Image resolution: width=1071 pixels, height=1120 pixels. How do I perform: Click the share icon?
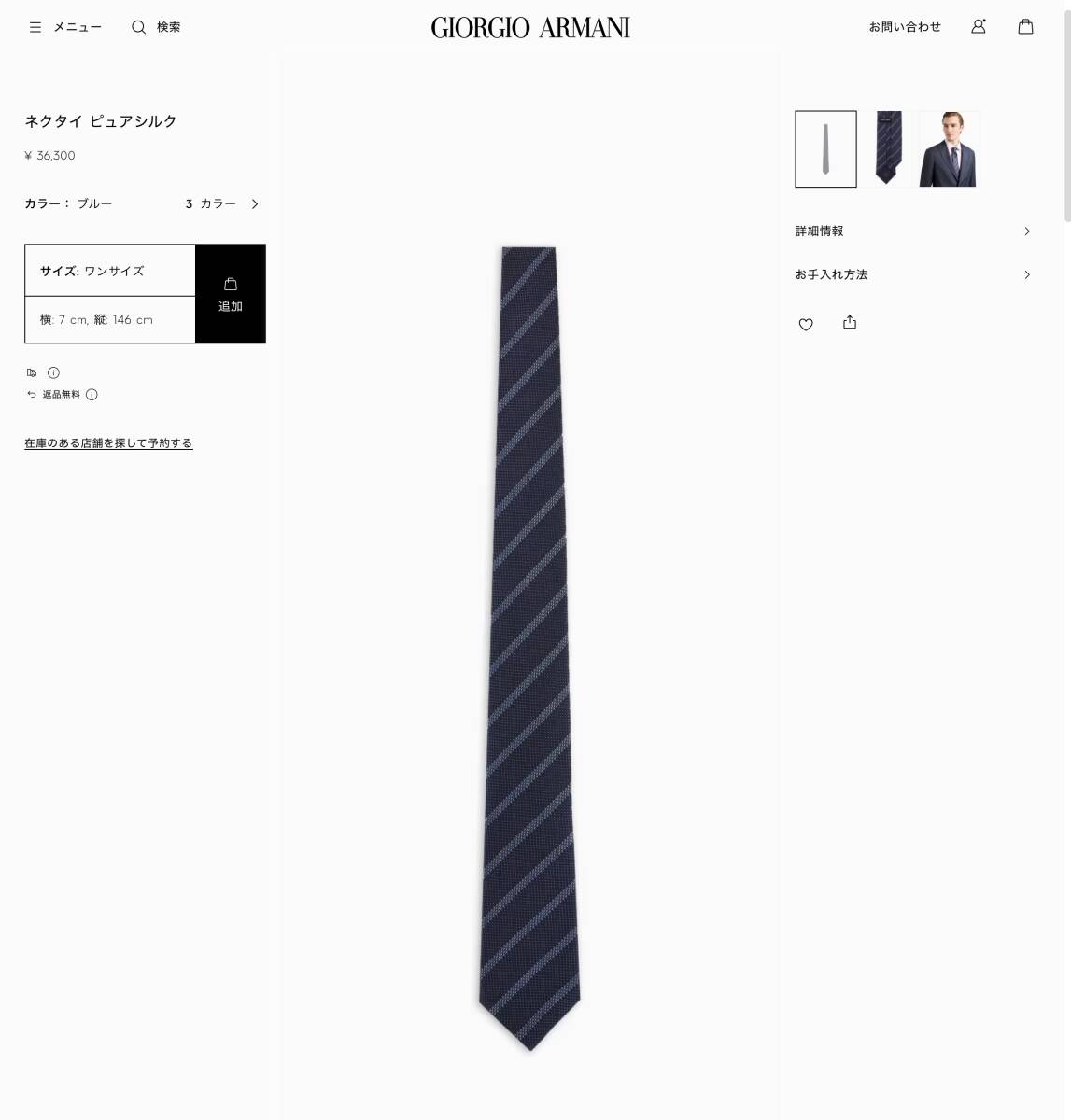850,322
